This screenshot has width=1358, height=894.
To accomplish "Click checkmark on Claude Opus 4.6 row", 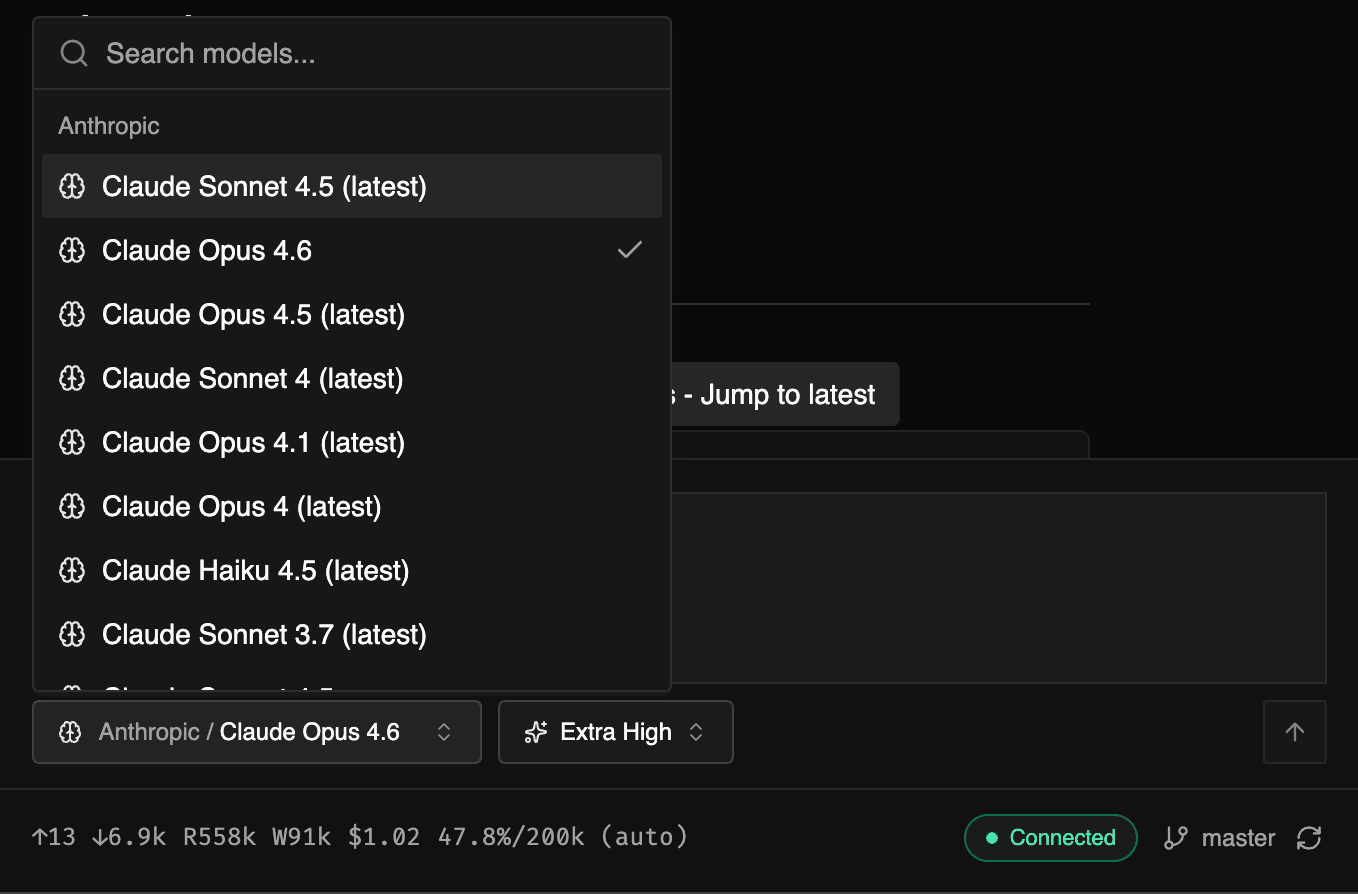I will pos(629,250).
